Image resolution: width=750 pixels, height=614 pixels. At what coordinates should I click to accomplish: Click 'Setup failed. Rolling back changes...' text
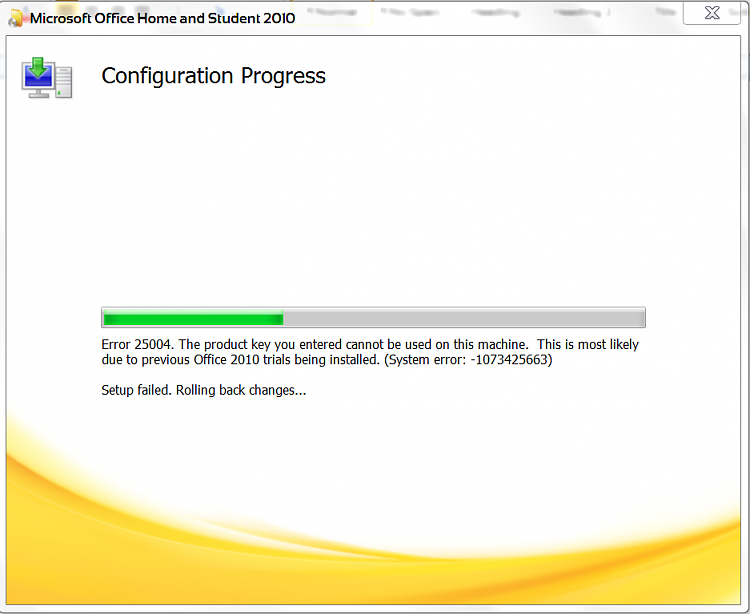(204, 390)
